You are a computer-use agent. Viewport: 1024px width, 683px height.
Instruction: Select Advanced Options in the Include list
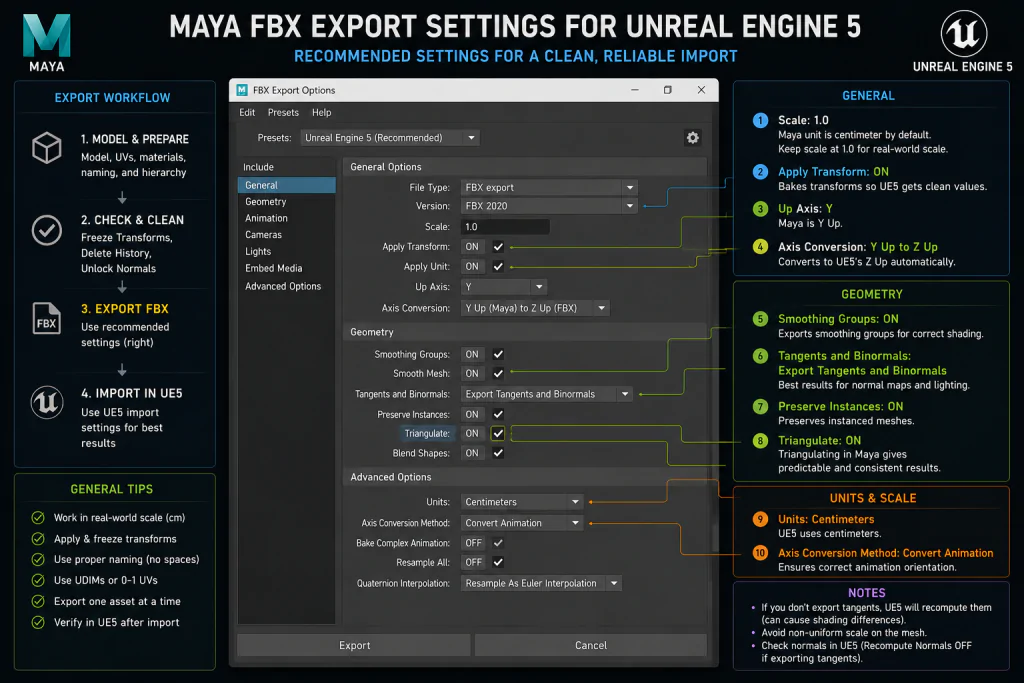click(x=287, y=286)
